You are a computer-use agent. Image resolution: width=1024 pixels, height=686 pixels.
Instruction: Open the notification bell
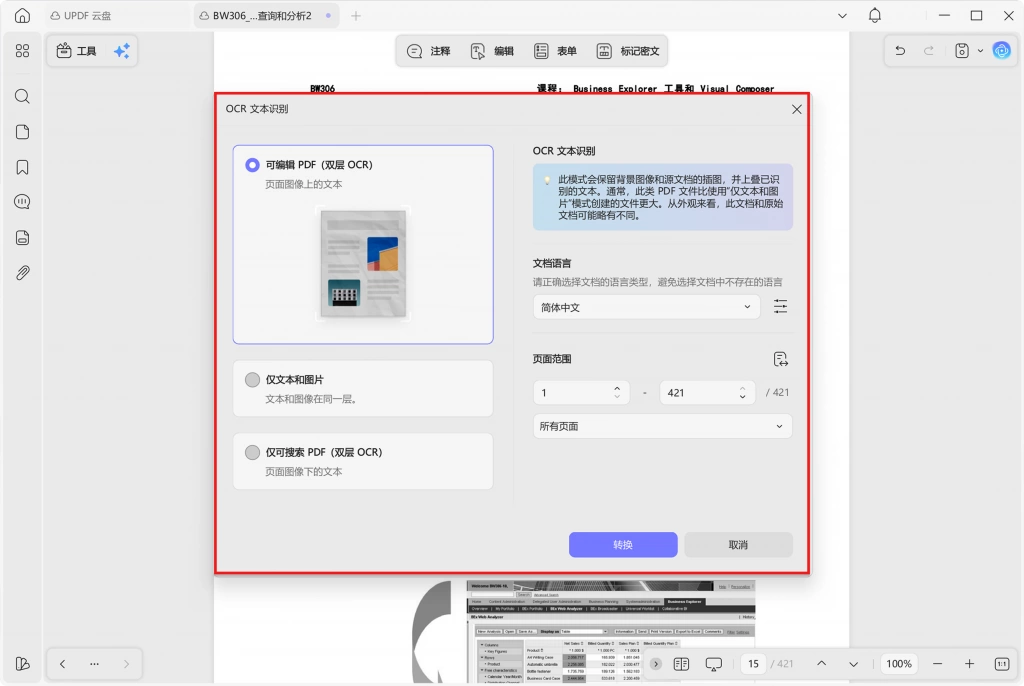[x=875, y=15]
